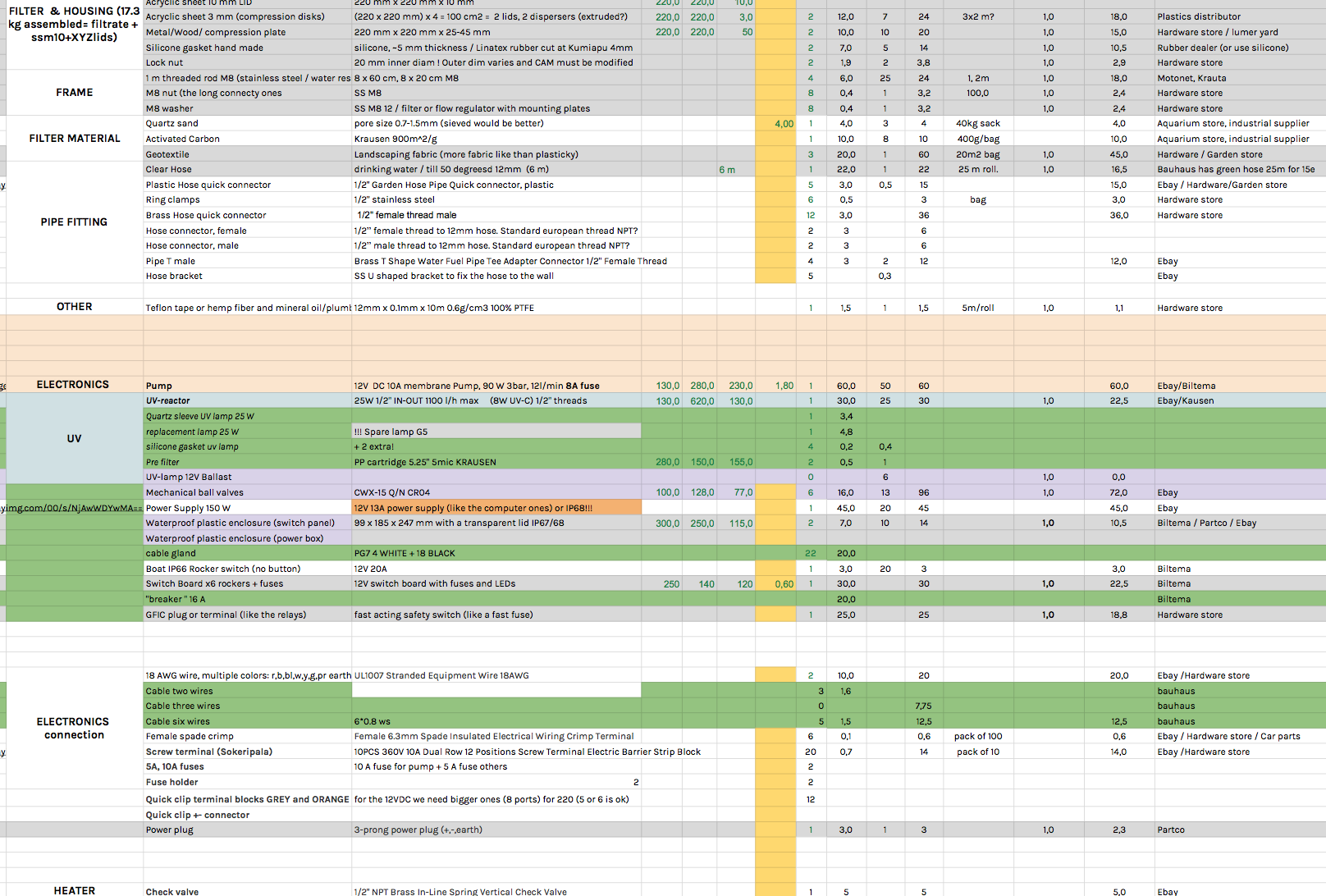This screenshot has width=1326, height=896.
Task: Click Bauhaus has green hose supplier cell
Action: pyautogui.click(x=1240, y=170)
